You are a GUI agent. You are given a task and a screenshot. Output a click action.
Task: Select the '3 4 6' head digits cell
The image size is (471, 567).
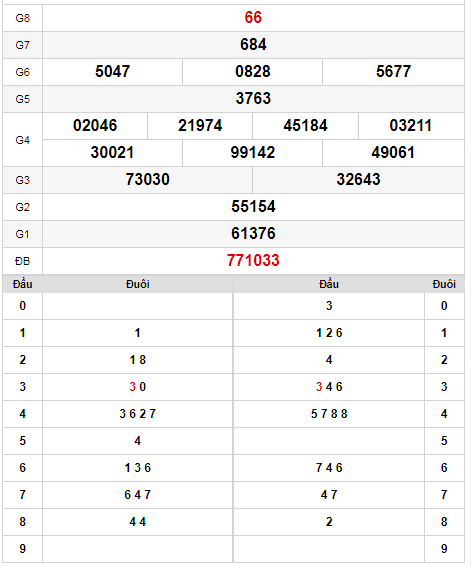point(329,387)
